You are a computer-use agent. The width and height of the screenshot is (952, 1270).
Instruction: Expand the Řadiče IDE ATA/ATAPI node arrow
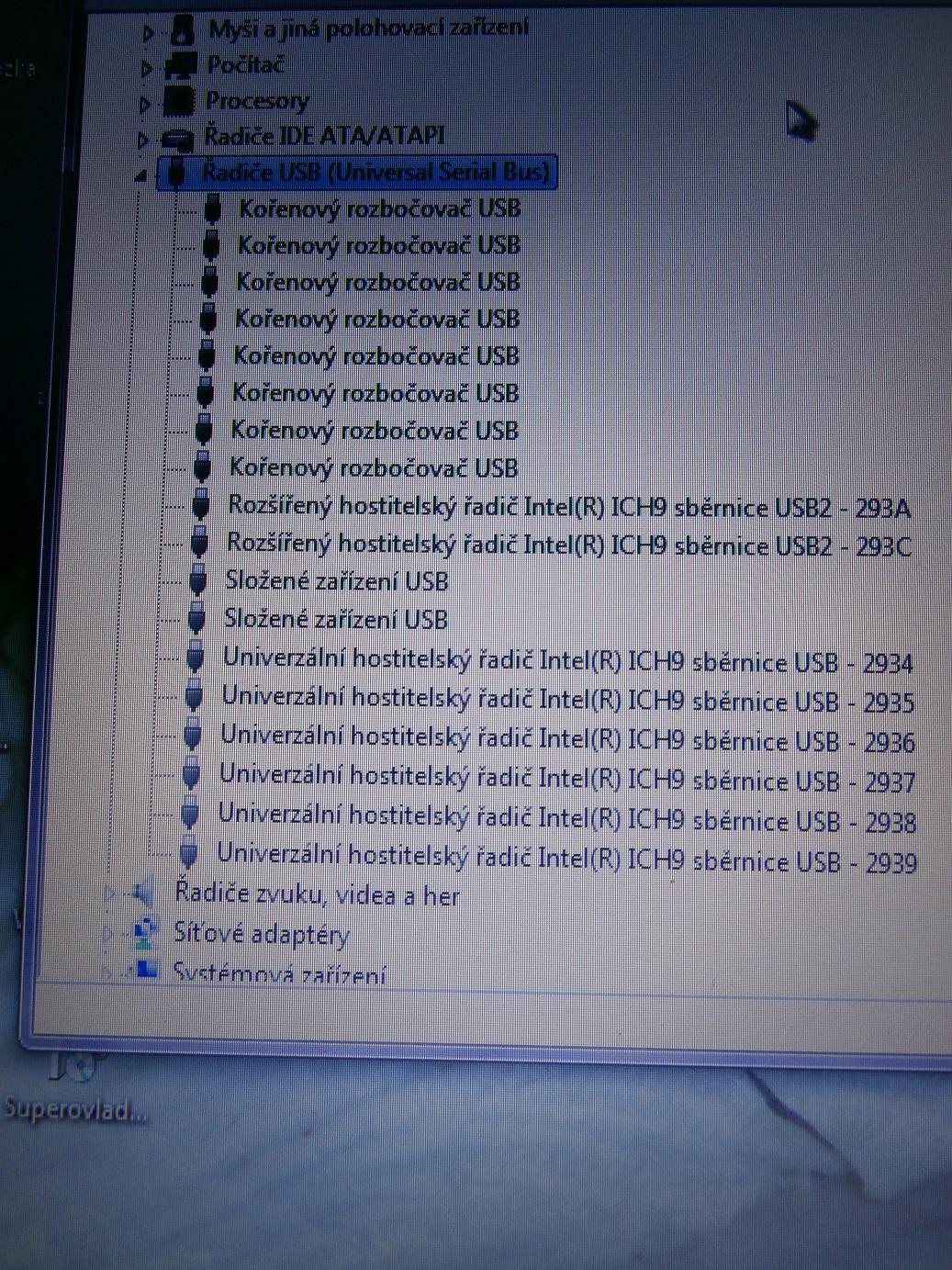coord(142,140)
